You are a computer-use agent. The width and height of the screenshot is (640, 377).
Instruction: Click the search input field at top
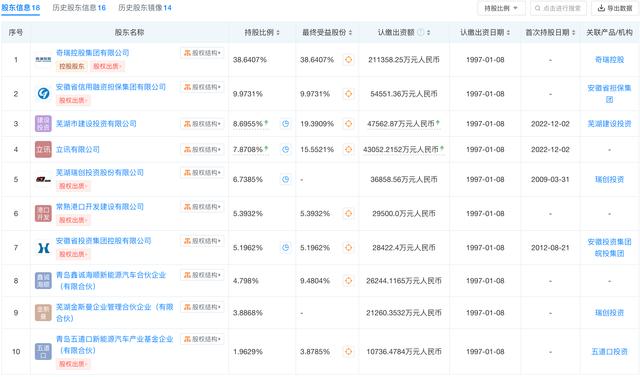tap(558, 8)
